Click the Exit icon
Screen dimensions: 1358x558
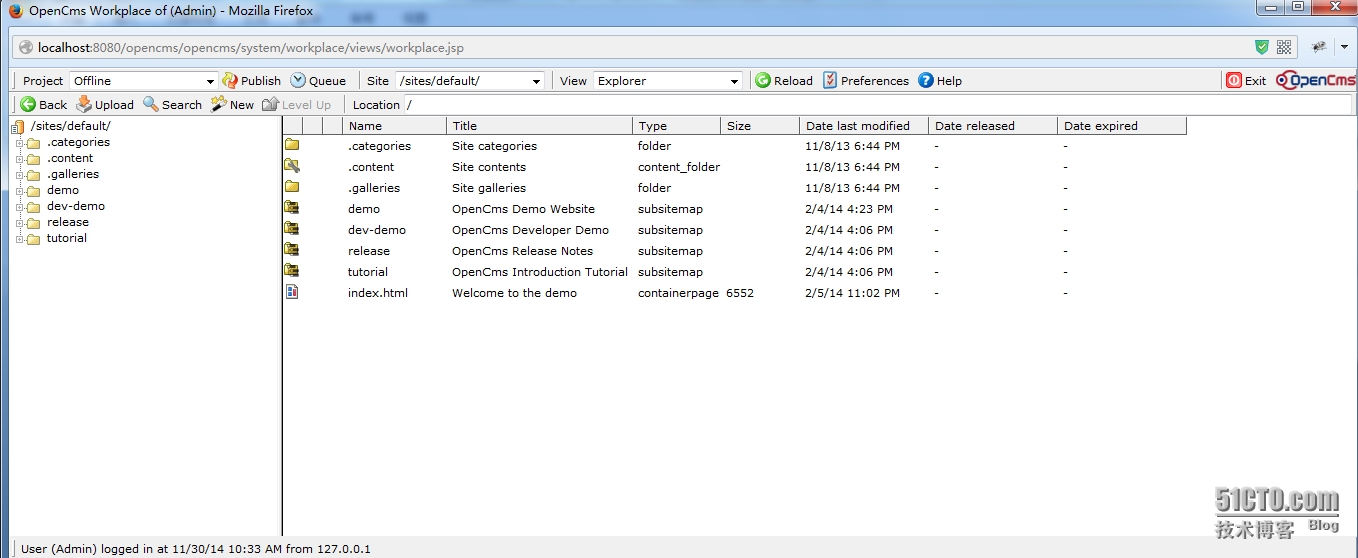tap(1234, 81)
